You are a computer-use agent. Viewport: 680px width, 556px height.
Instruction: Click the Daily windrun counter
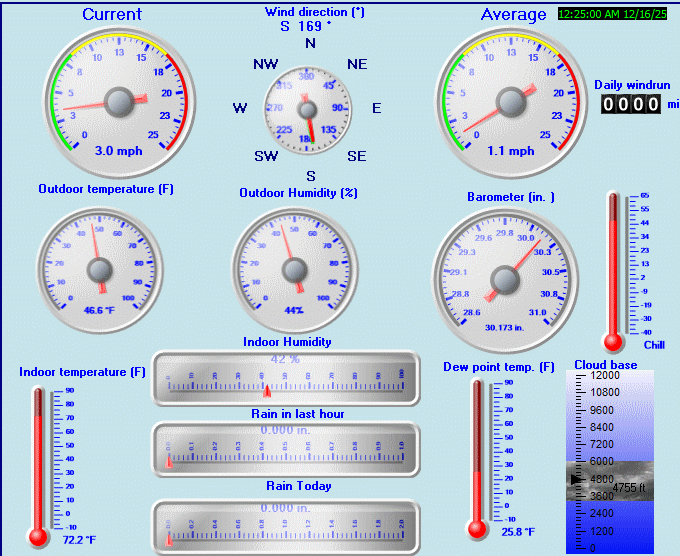coord(630,104)
